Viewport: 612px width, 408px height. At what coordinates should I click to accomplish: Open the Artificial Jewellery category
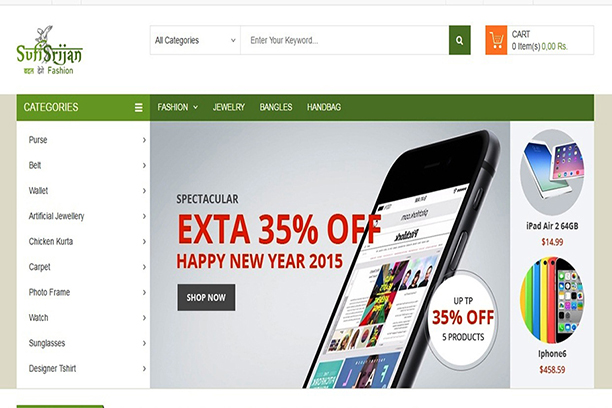[x=56, y=216]
